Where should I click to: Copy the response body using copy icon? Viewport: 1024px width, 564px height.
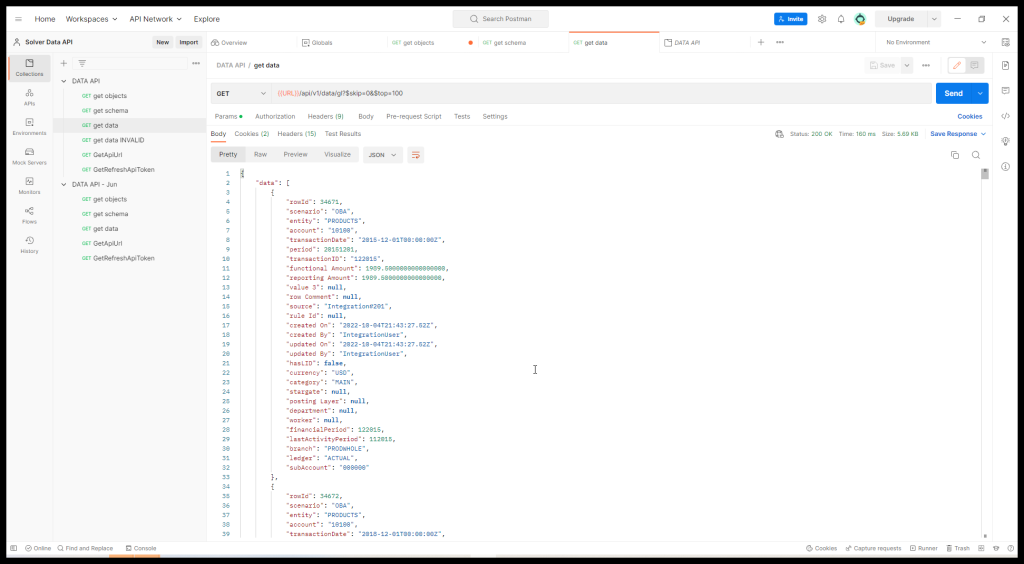(954, 155)
